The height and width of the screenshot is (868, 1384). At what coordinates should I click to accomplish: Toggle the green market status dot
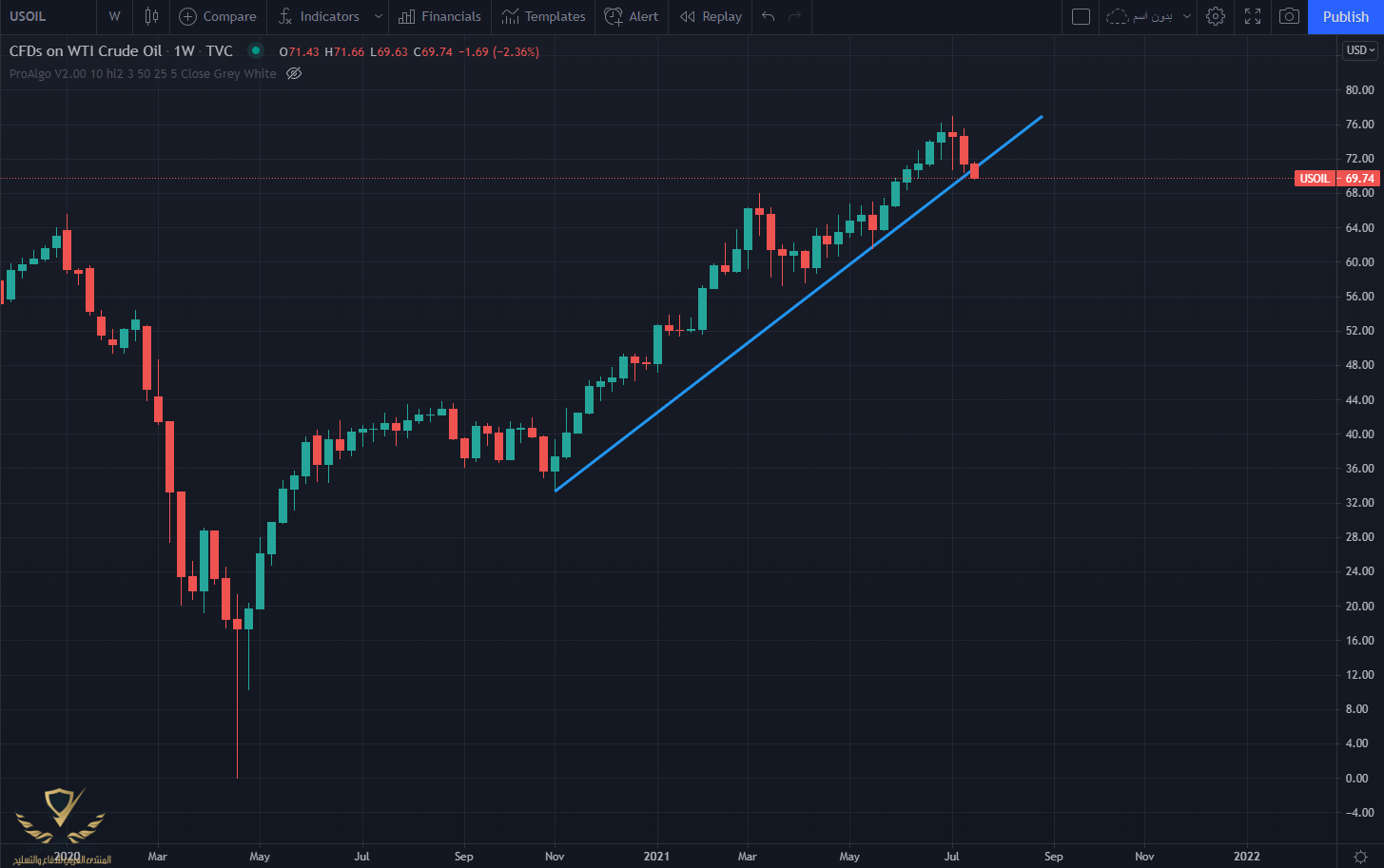pyautogui.click(x=255, y=50)
